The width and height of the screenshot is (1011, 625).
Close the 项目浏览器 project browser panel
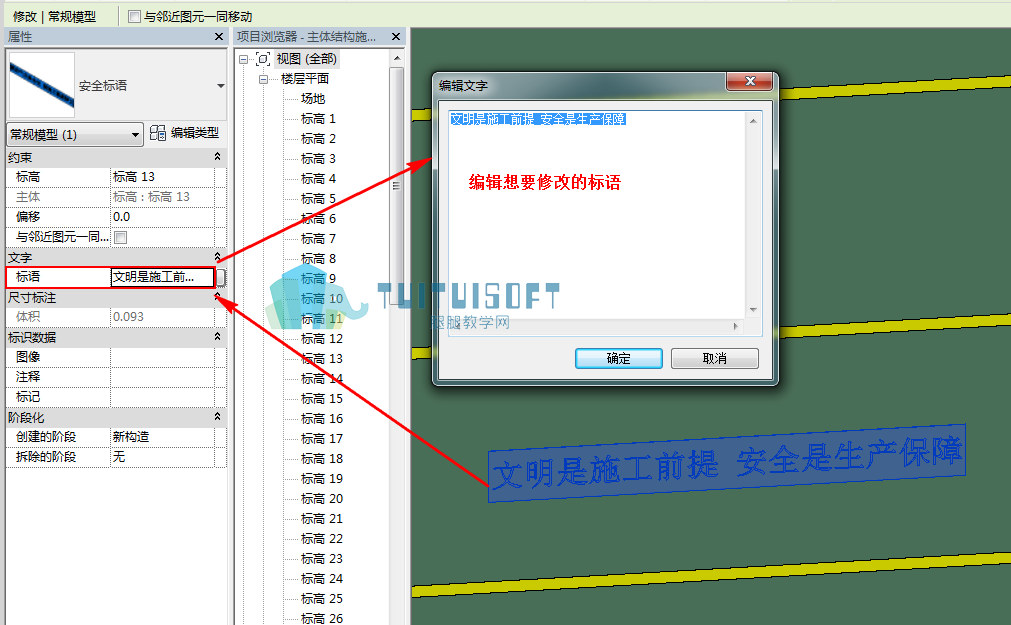[396, 37]
